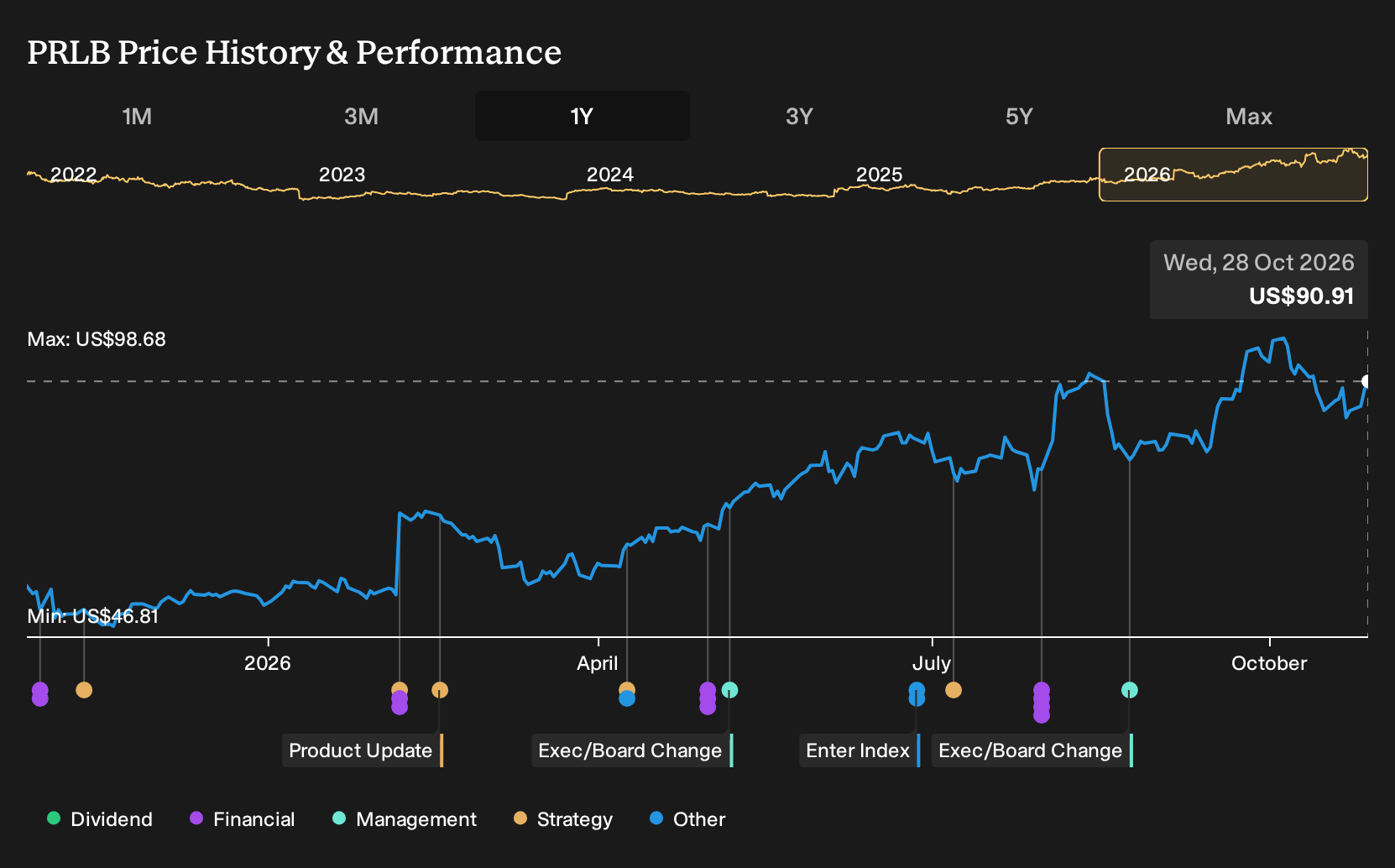Select teal Management marker between July and October

pos(1130,690)
